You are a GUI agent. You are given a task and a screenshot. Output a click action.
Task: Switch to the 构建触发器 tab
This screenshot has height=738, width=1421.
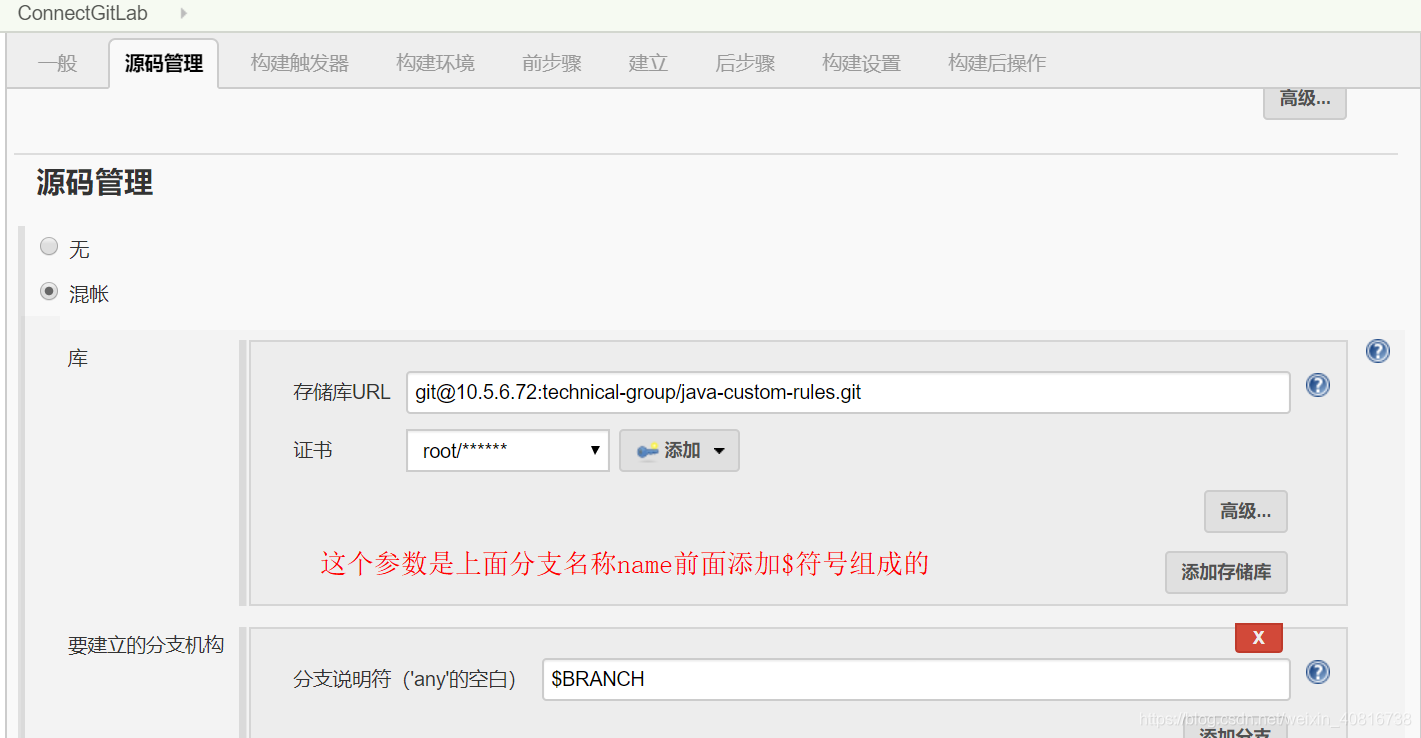300,63
